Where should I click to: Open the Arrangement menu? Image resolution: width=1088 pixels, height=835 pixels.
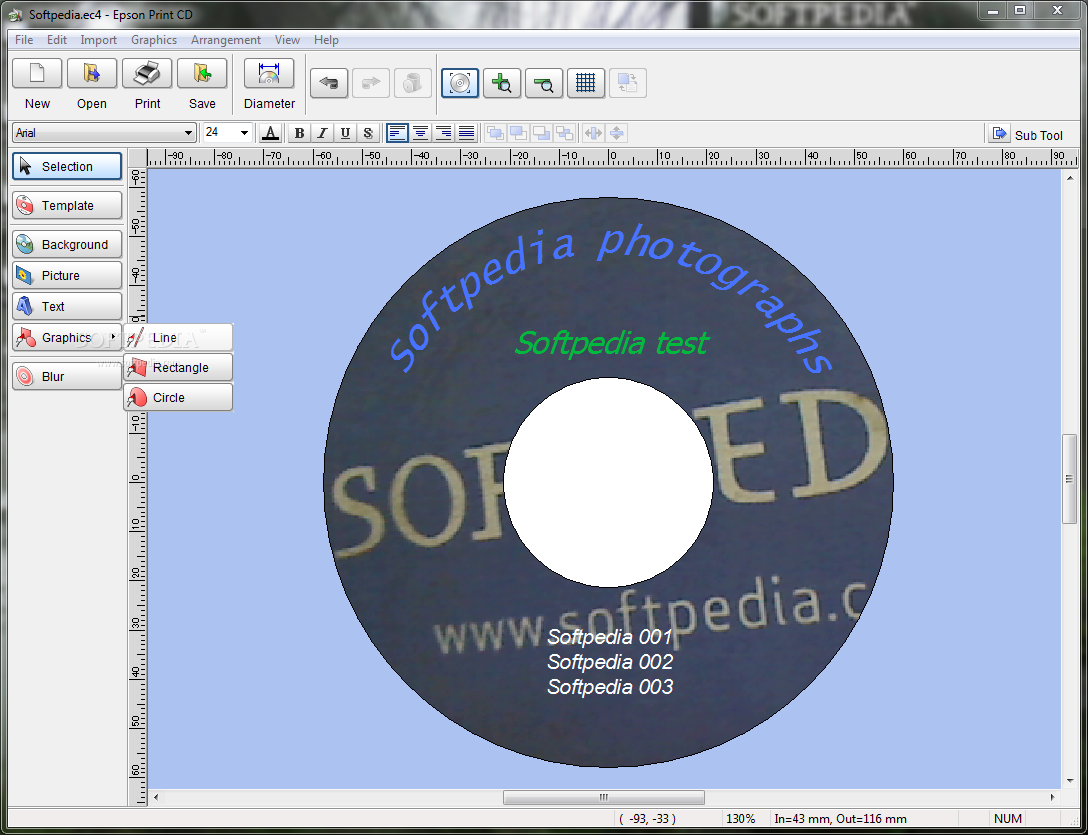[226, 40]
